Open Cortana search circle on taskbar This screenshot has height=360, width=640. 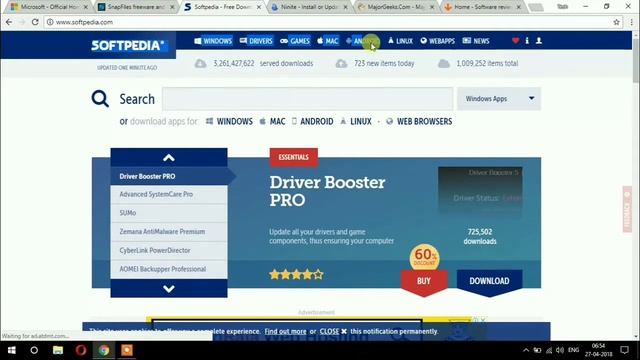(x=34, y=350)
